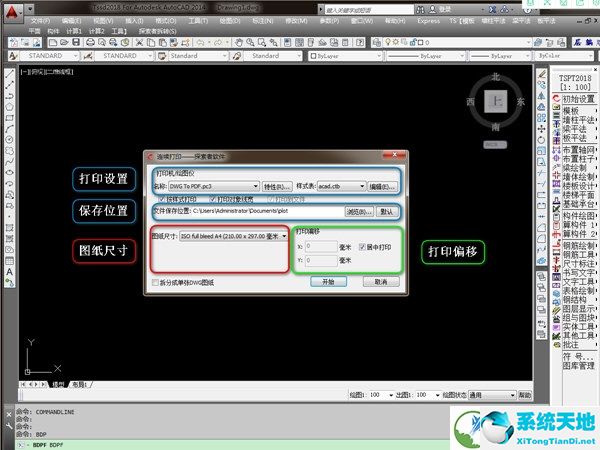
Task: Open 初始设置 in TSPT2018 panel
Action: (578, 99)
